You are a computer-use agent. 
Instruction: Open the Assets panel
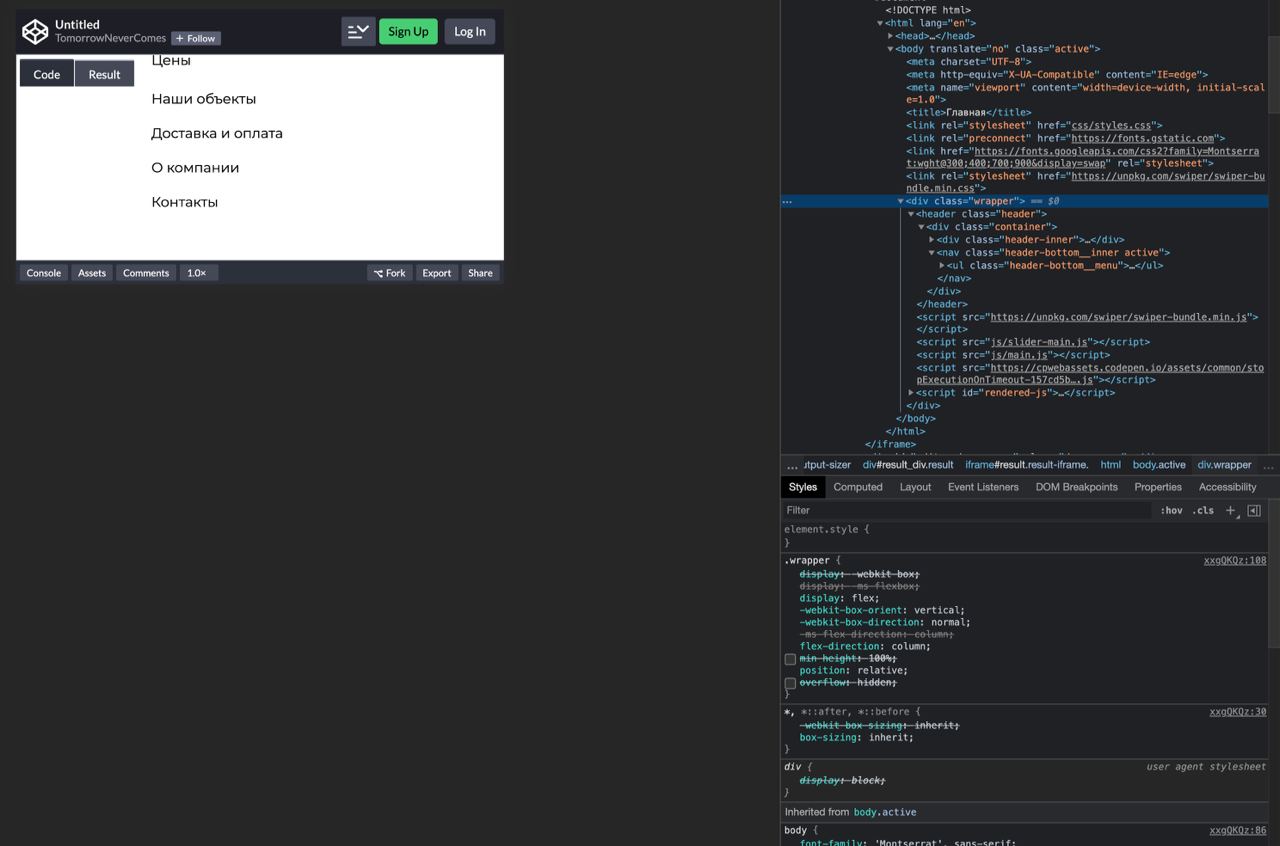[x=92, y=273]
